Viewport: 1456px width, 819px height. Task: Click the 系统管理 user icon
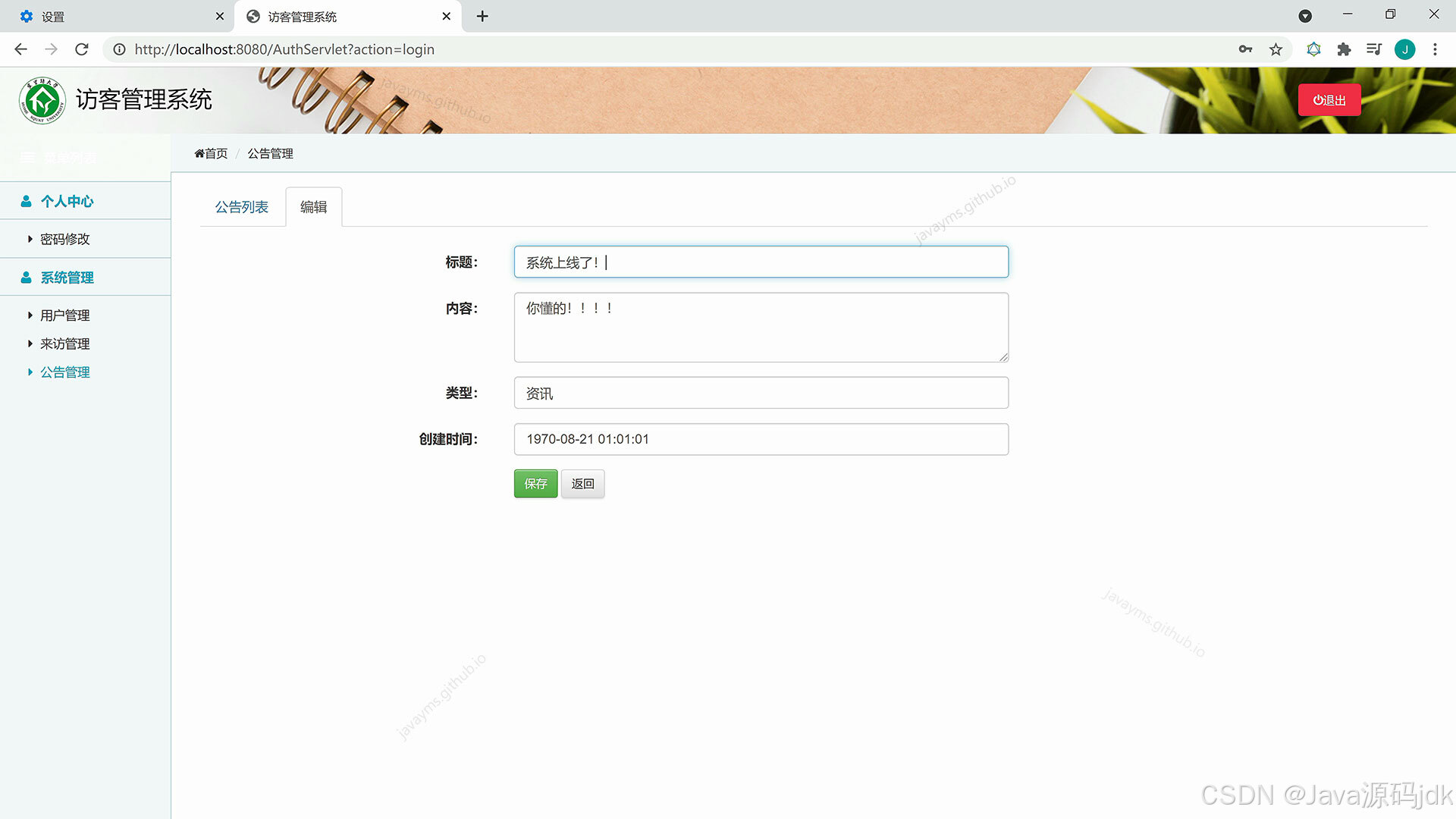[26, 278]
